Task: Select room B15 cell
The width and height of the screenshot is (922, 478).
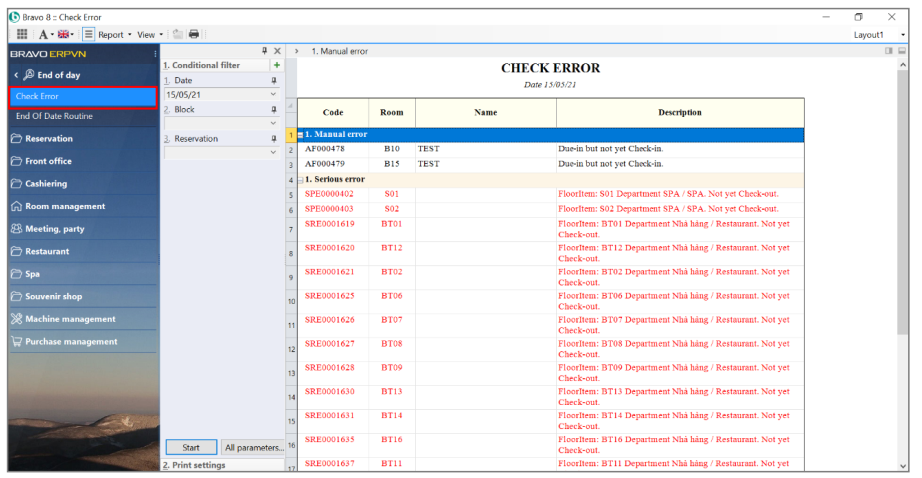Action: [x=392, y=164]
